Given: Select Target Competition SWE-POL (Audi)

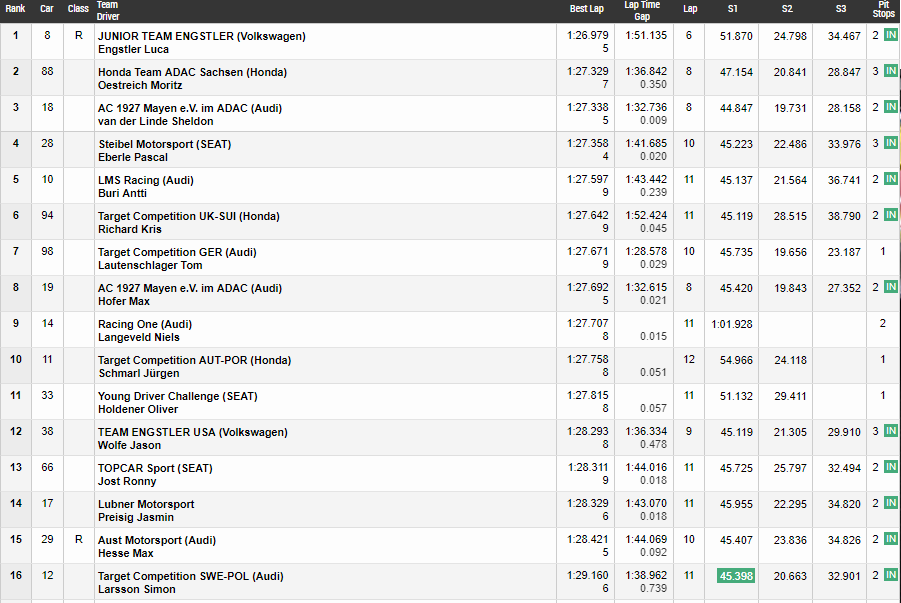Looking at the screenshot, I should click(191, 577).
